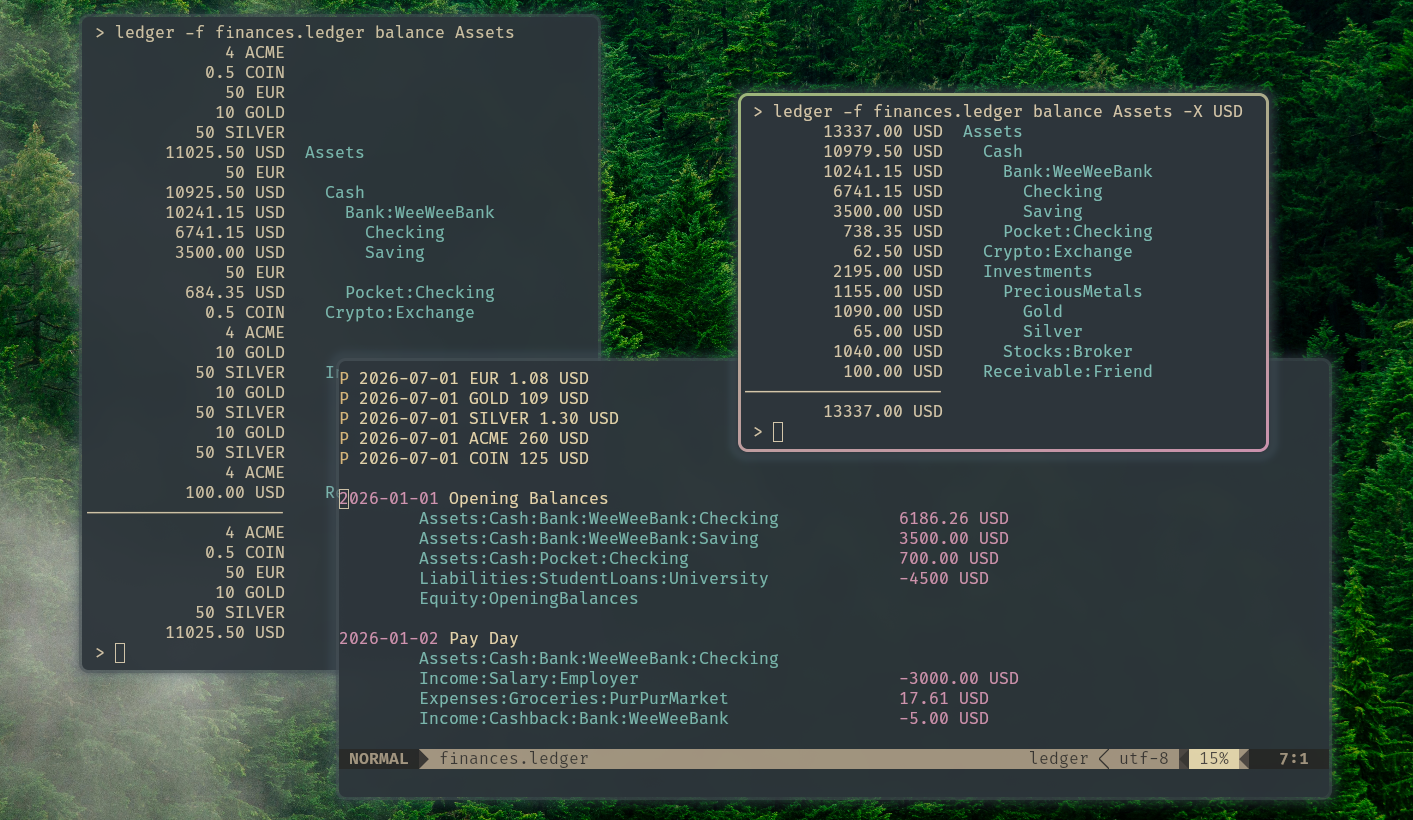Click the 7:1 cursor position indicator
1413x820 pixels.
point(1294,759)
